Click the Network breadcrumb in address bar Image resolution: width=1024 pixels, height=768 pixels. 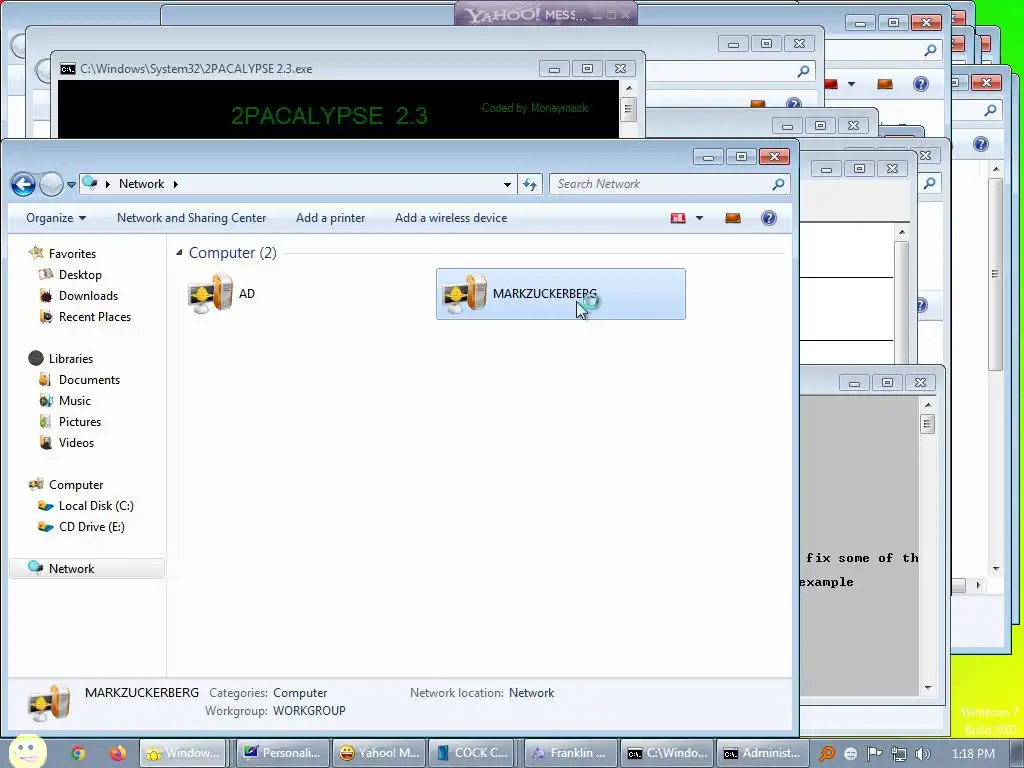pyautogui.click(x=141, y=184)
